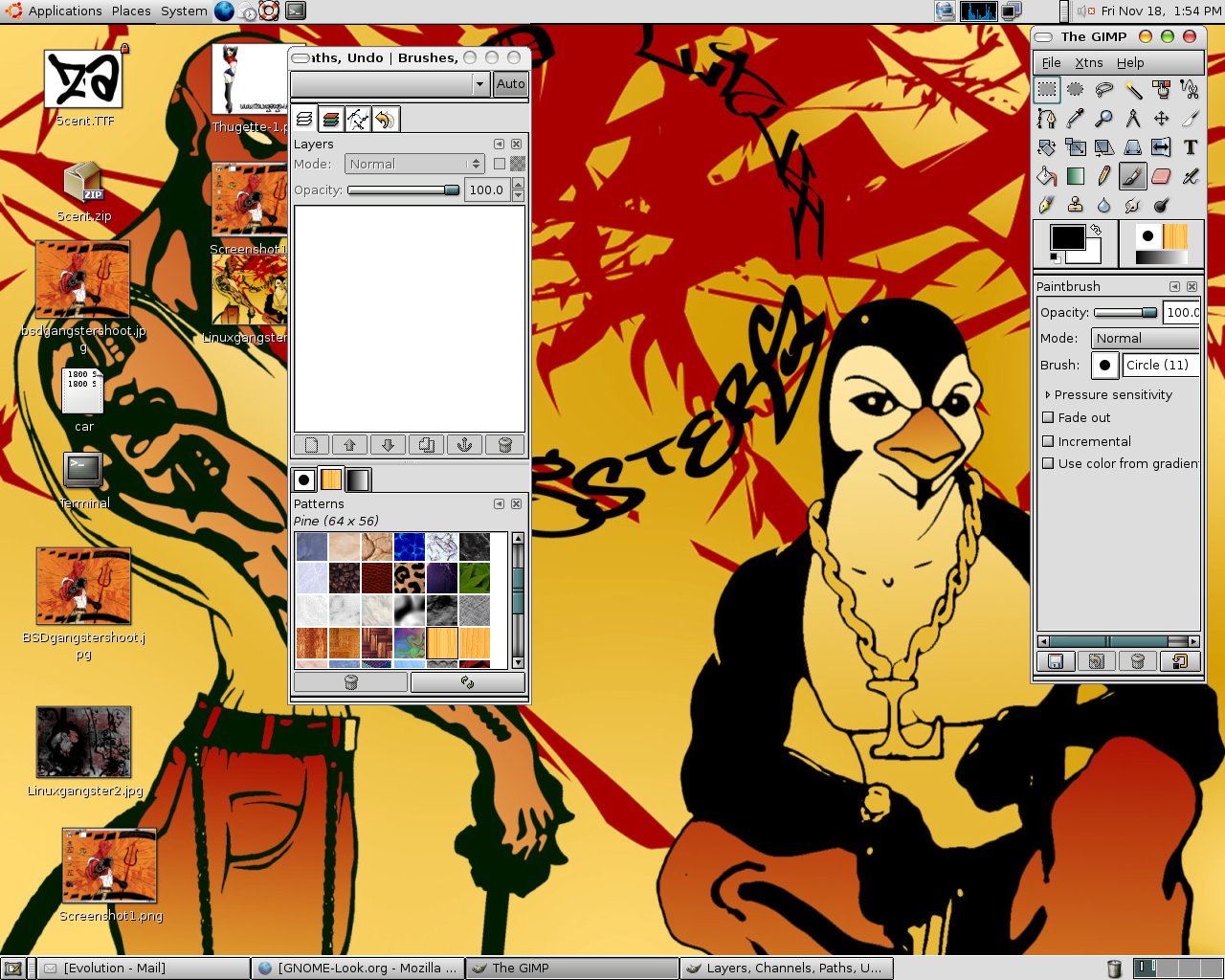Select the Scale tool

coord(1076,147)
